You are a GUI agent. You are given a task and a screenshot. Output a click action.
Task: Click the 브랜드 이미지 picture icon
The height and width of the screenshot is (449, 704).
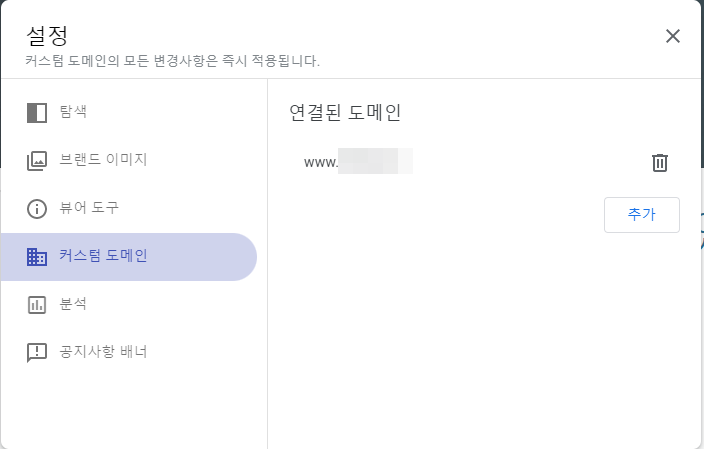[37, 161]
